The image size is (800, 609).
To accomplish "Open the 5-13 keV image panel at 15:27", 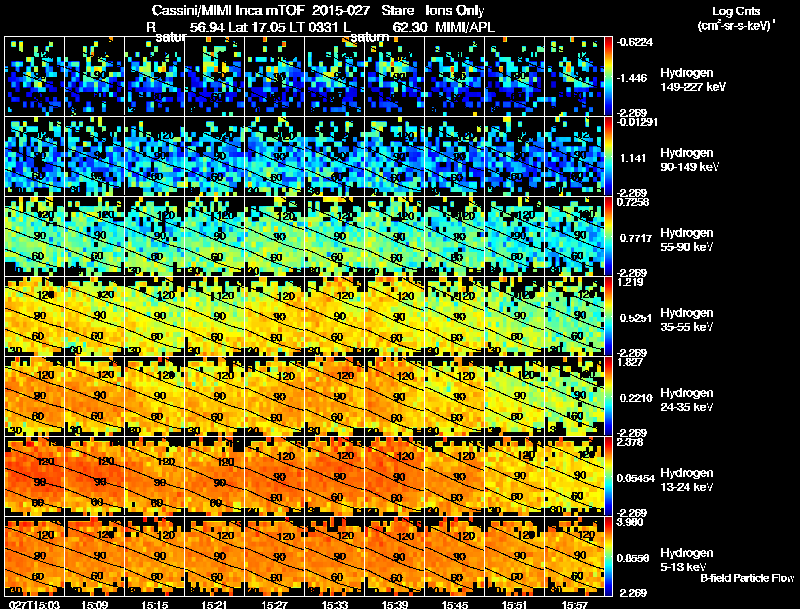I will click(274, 556).
